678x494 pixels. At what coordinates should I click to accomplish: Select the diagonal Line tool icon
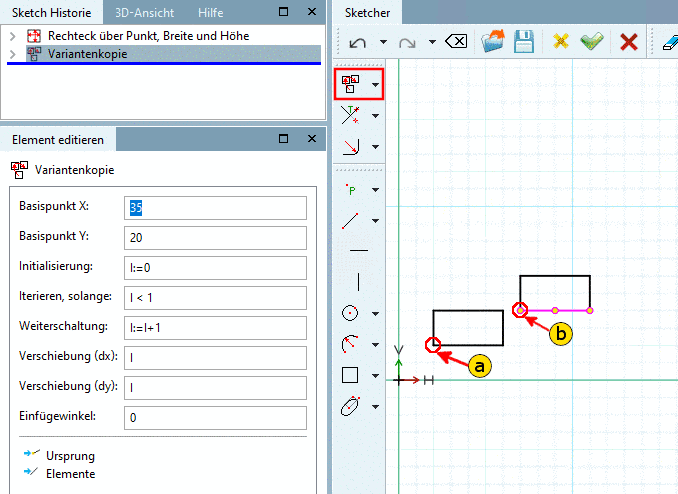coord(350,221)
